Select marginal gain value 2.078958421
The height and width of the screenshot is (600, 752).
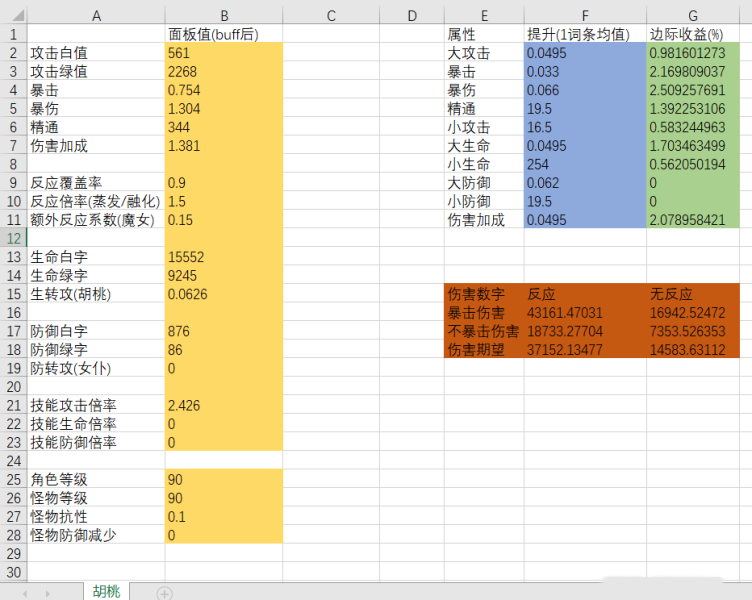click(x=693, y=220)
